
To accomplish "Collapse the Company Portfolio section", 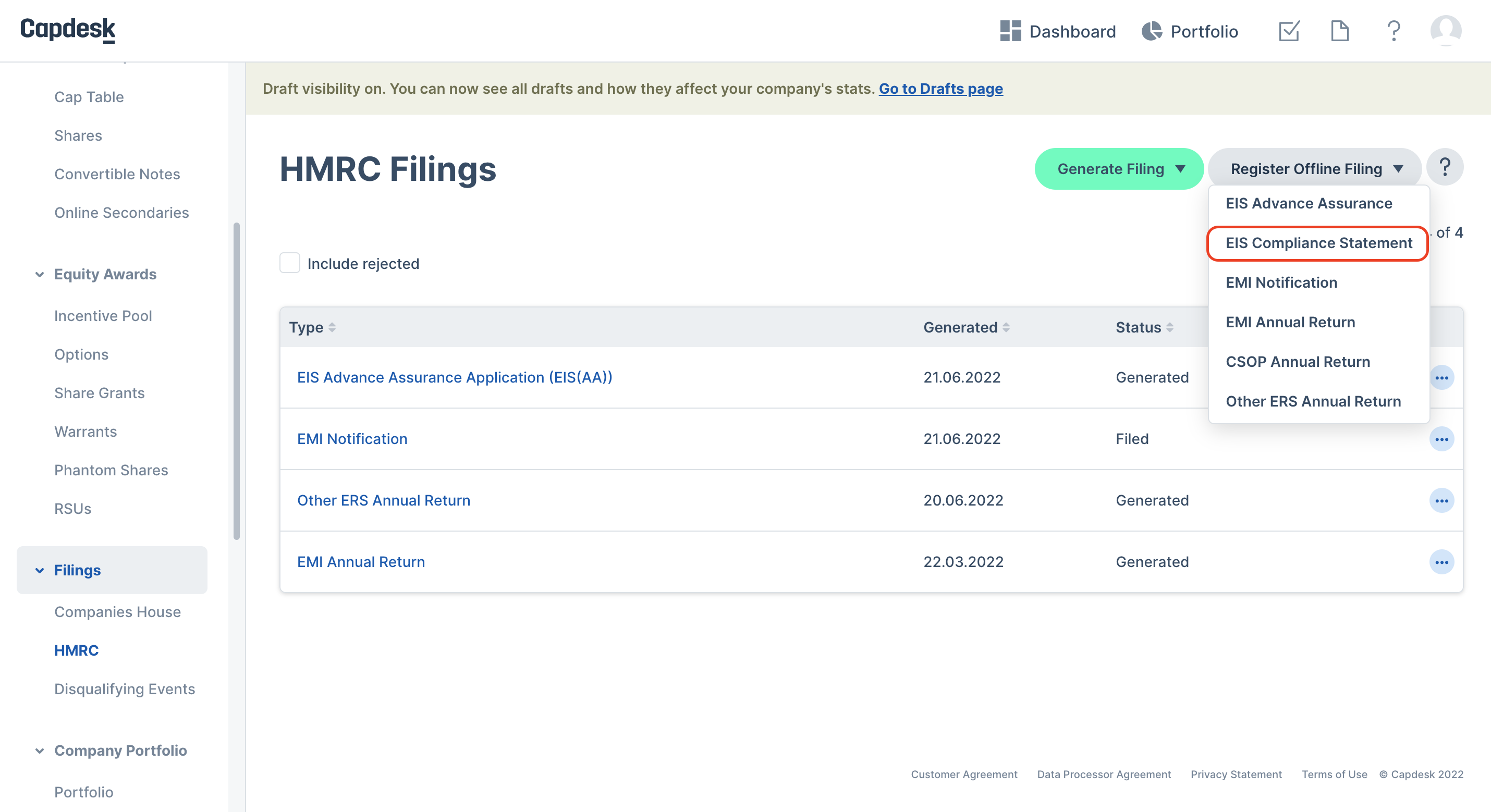I will click(x=39, y=751).
